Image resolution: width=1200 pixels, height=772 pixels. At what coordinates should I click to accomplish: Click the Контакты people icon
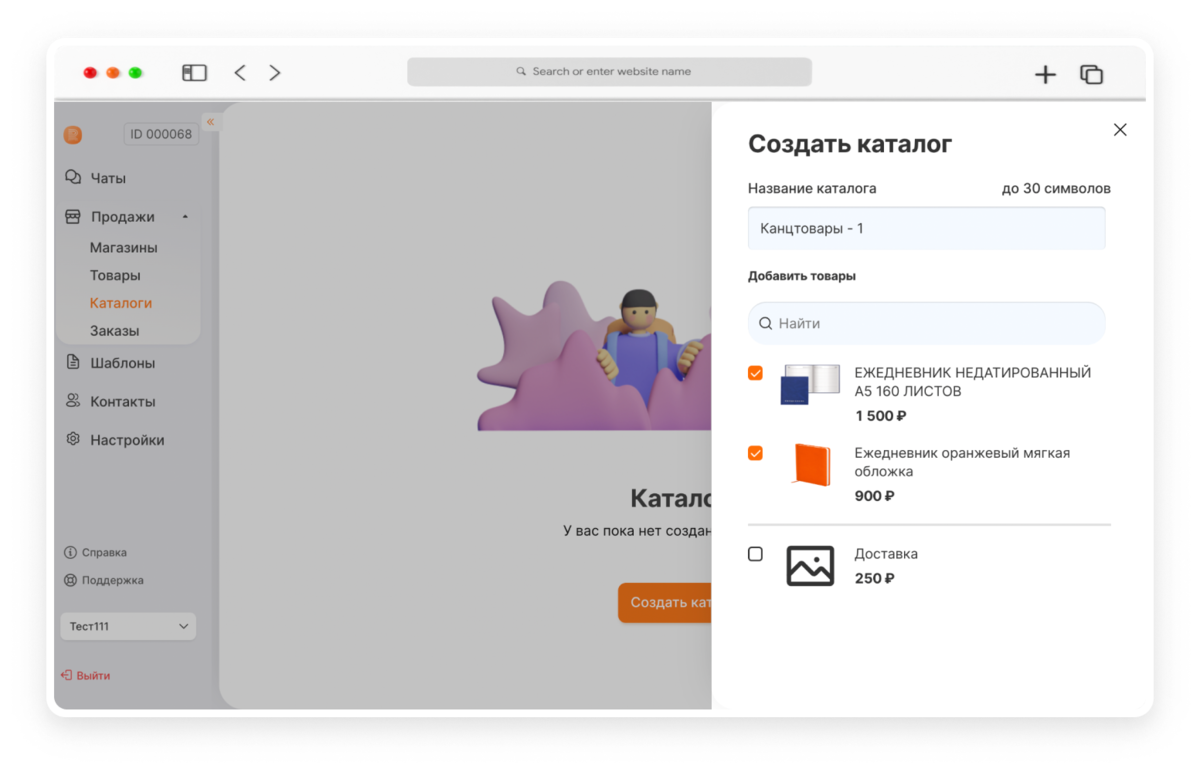[x=73, y=400]
